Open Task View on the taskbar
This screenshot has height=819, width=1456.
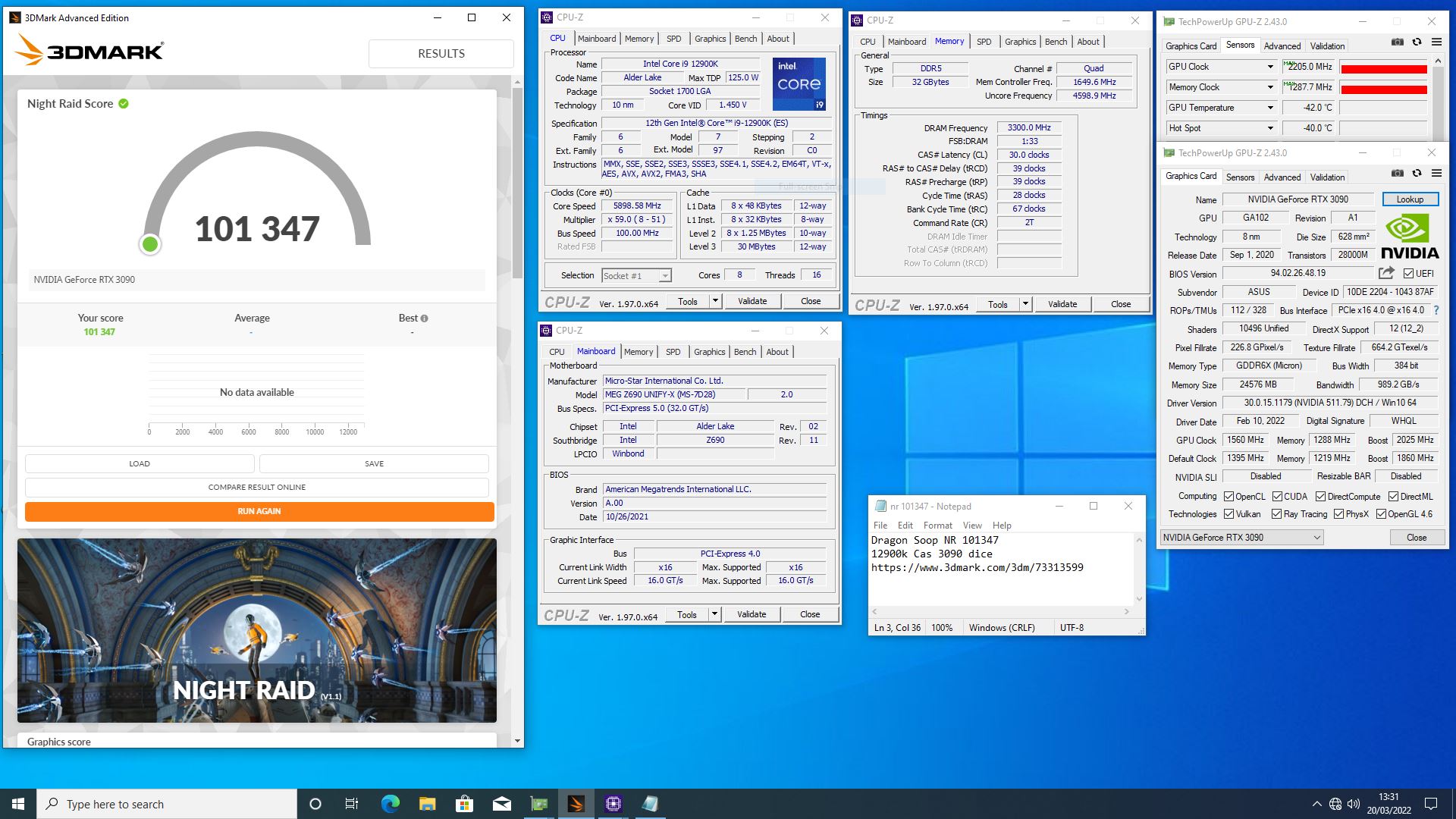pos(352,804)
